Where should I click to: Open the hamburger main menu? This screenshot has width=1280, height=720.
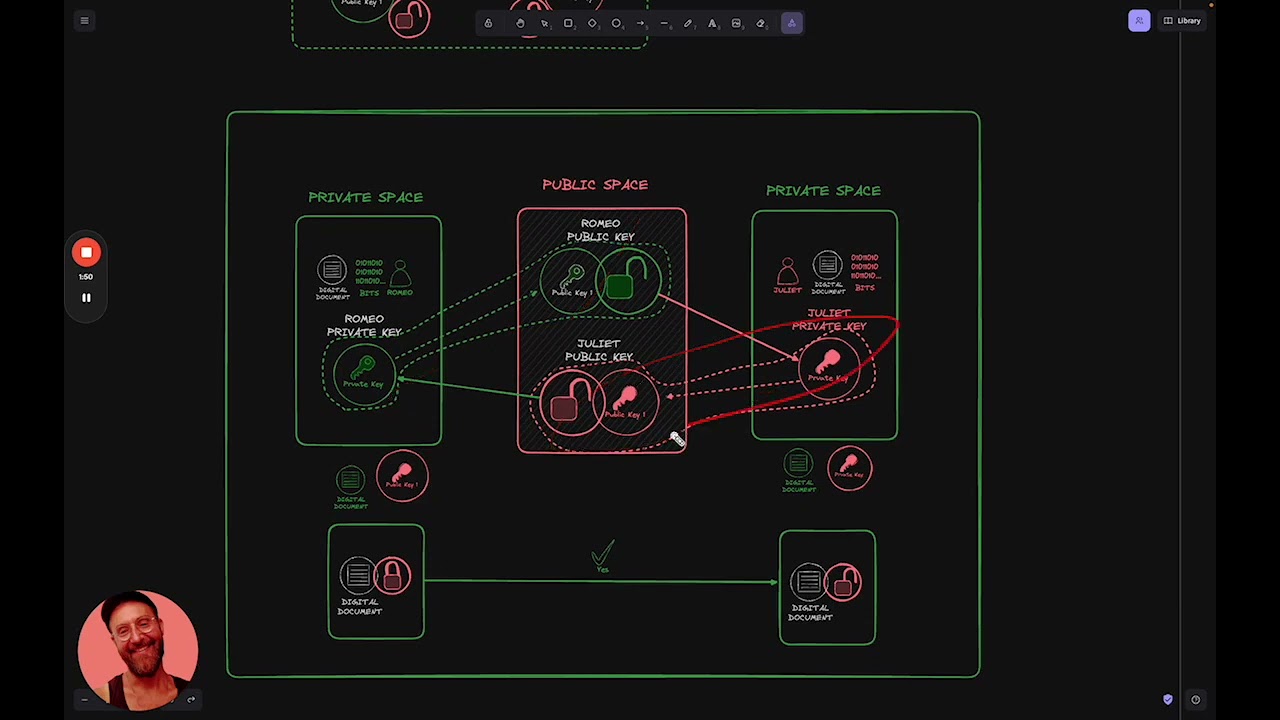84,20
